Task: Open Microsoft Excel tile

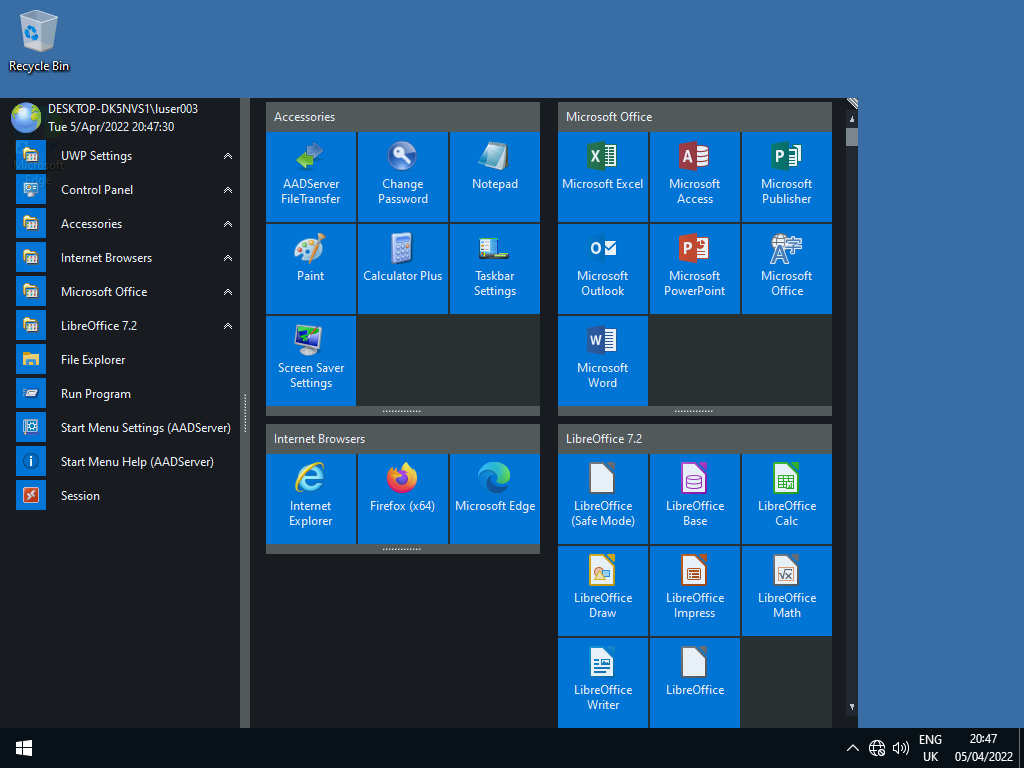Action: [x=602, y=176]
